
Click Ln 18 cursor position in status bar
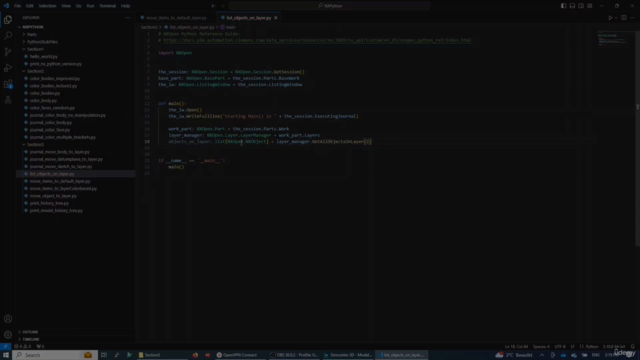click(516, 347)
